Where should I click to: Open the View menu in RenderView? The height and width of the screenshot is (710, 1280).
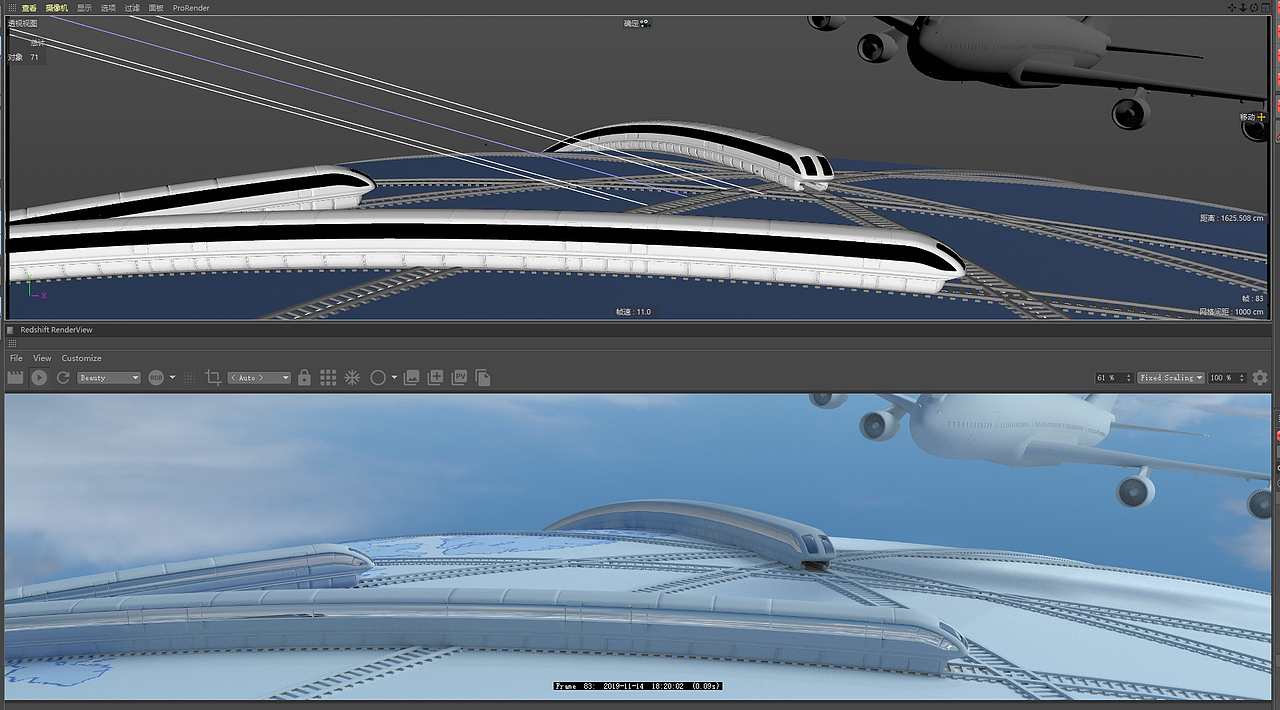coord(42,358)
